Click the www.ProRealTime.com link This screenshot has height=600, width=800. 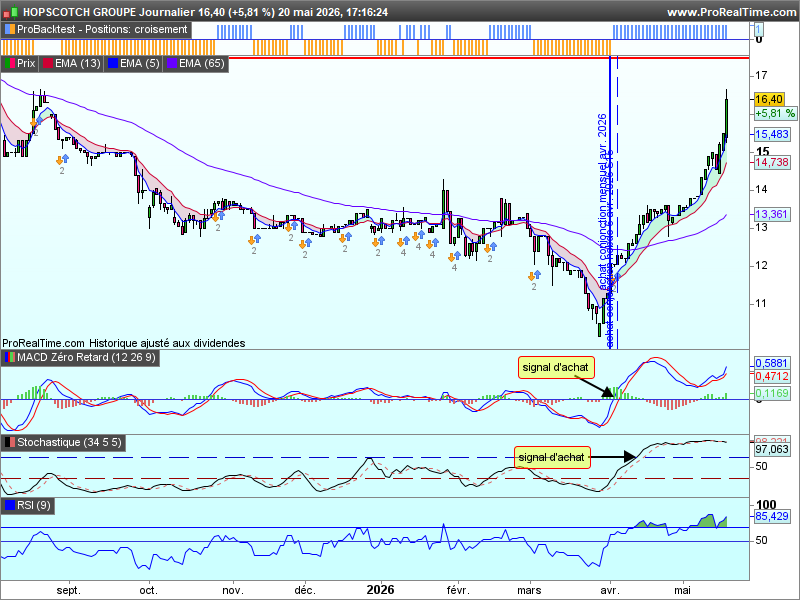pos(732,12)
